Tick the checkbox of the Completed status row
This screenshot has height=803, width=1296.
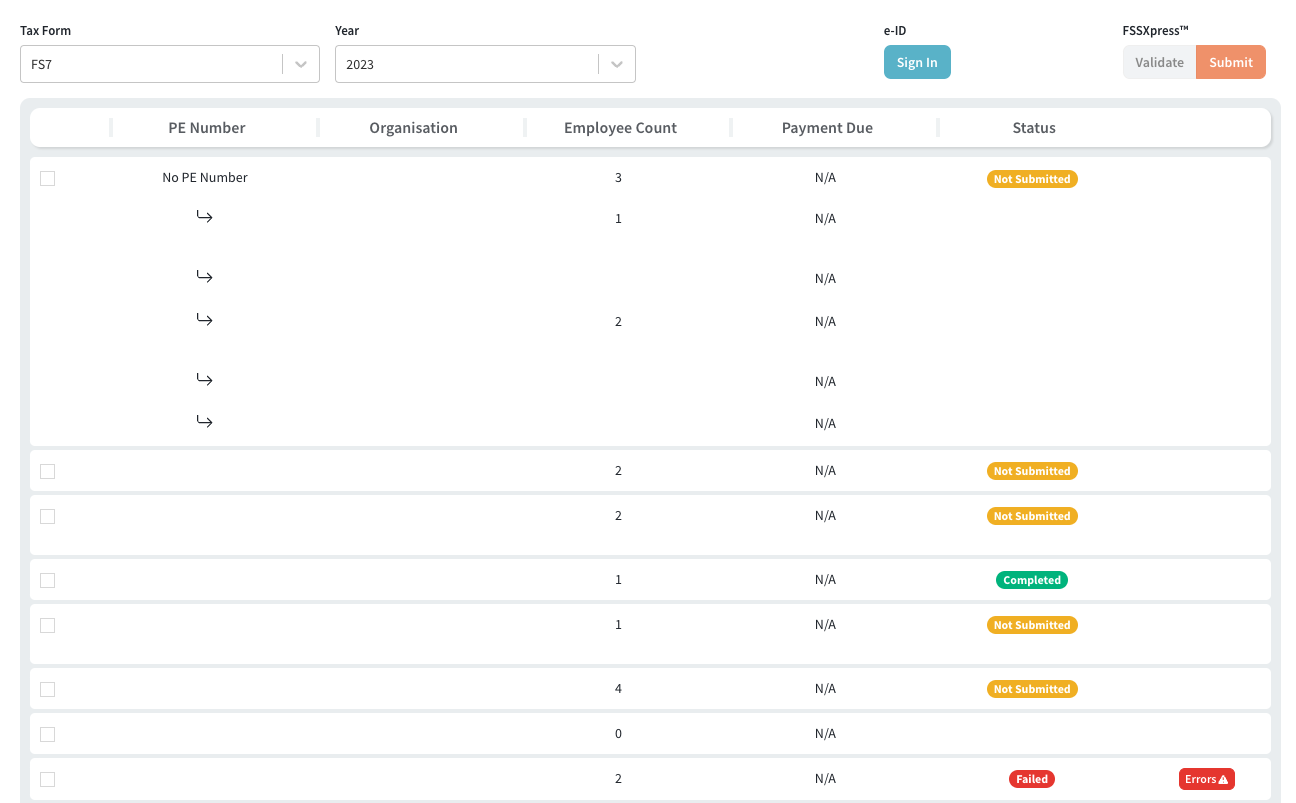click(47, 580)
